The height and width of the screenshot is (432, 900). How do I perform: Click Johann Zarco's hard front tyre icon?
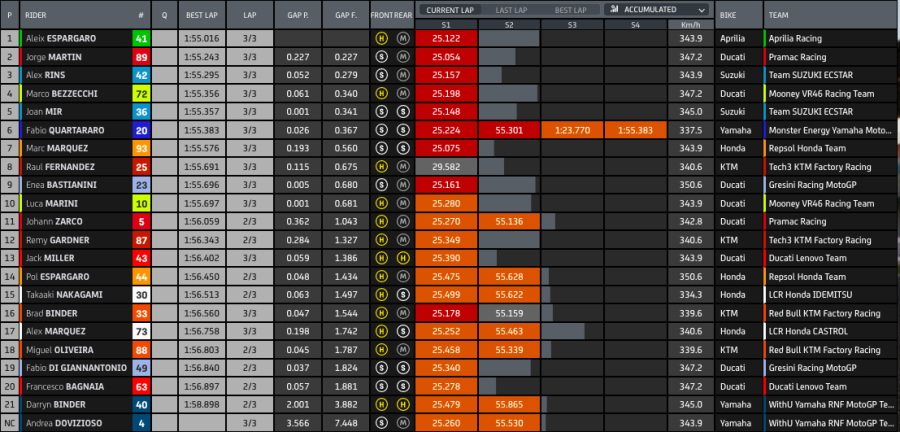pos(381,221)
